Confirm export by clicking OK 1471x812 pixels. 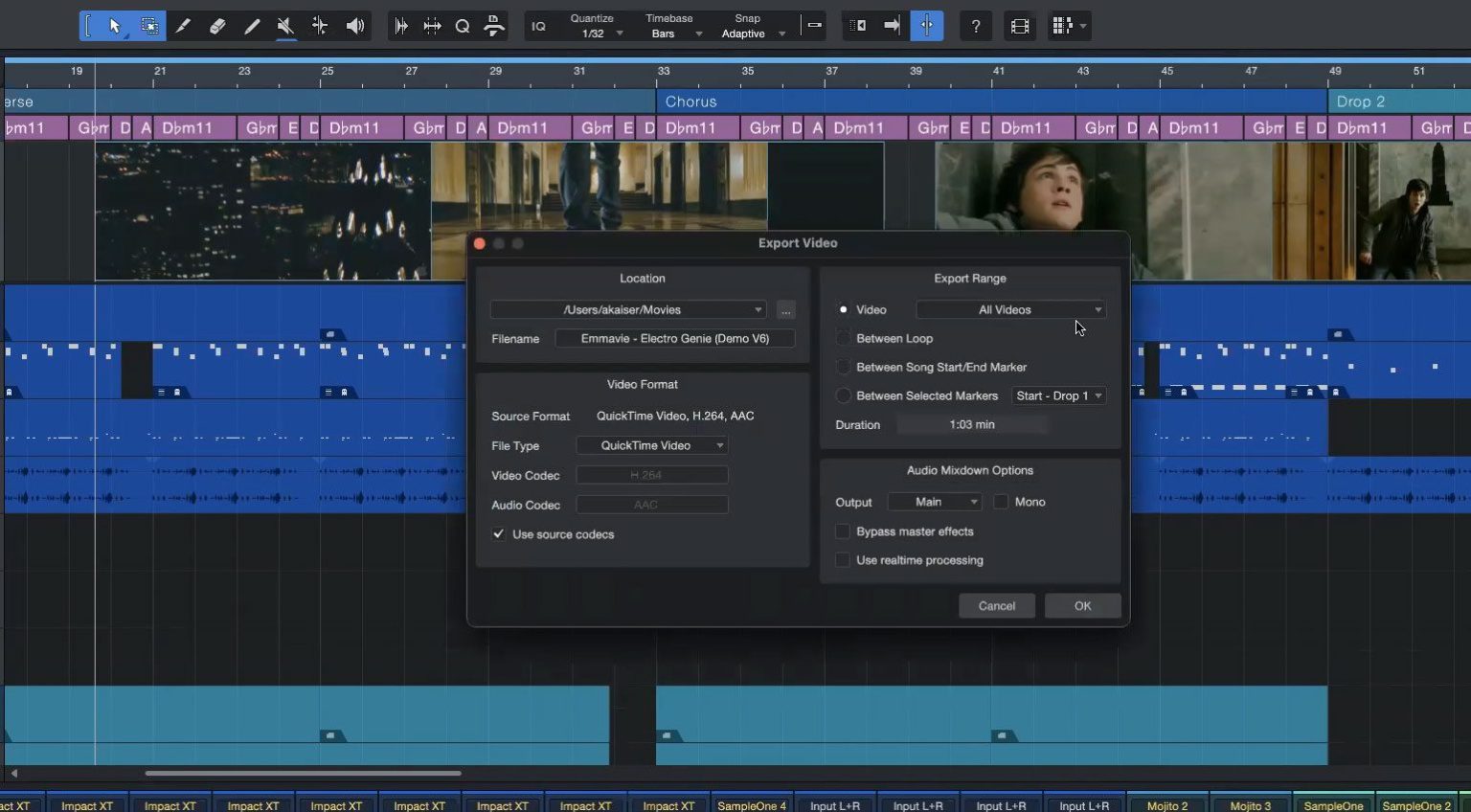[1082, 604]
